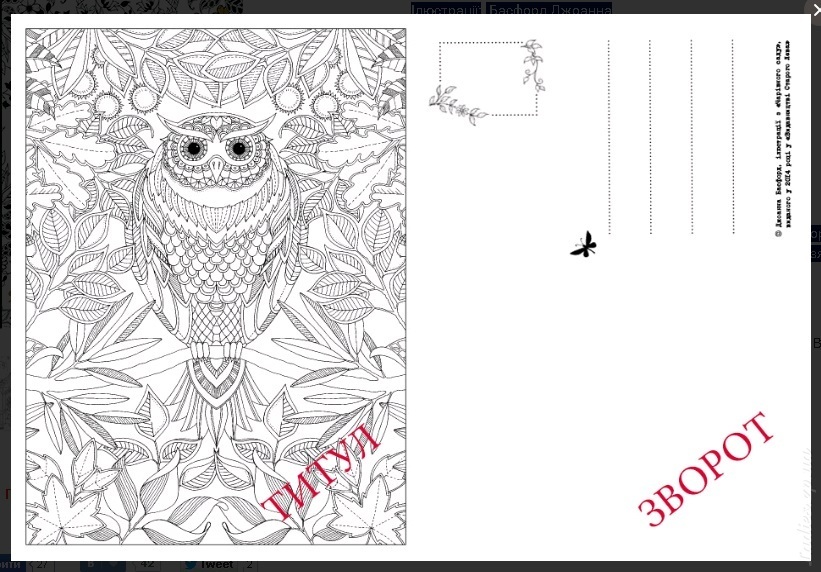Click the share counter showing 42

click(148, 566)
